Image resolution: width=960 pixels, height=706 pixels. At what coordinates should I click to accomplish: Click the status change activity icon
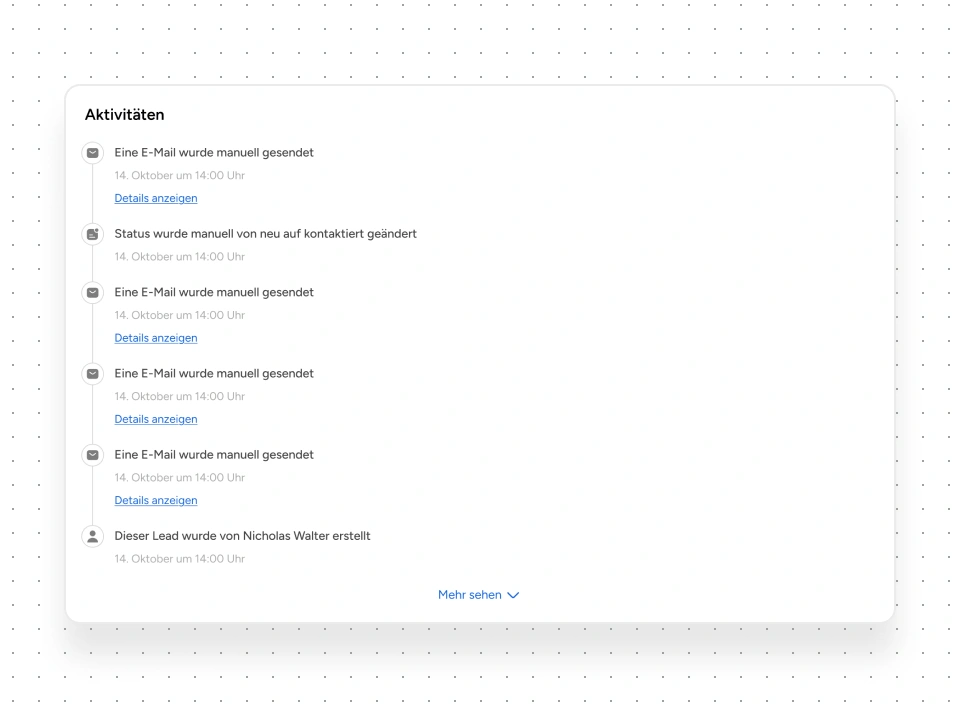click(93, 234)
